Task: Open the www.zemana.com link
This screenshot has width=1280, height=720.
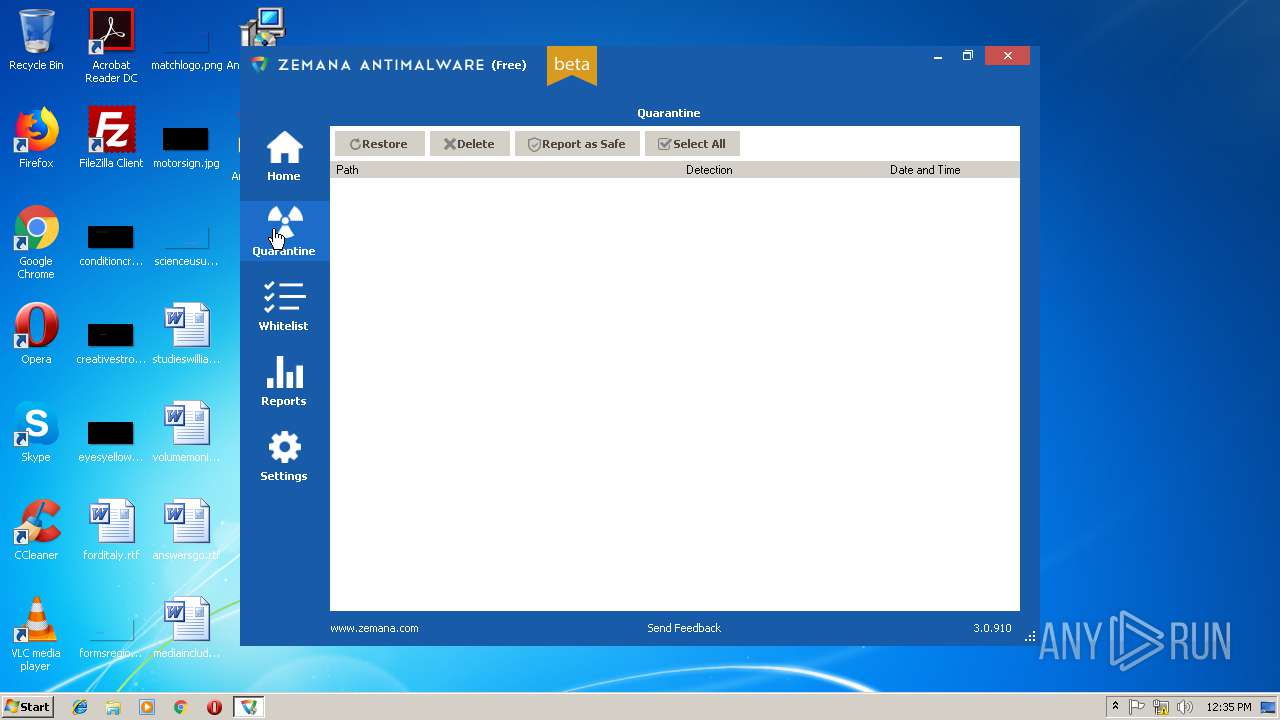Action: coord(374,628)
